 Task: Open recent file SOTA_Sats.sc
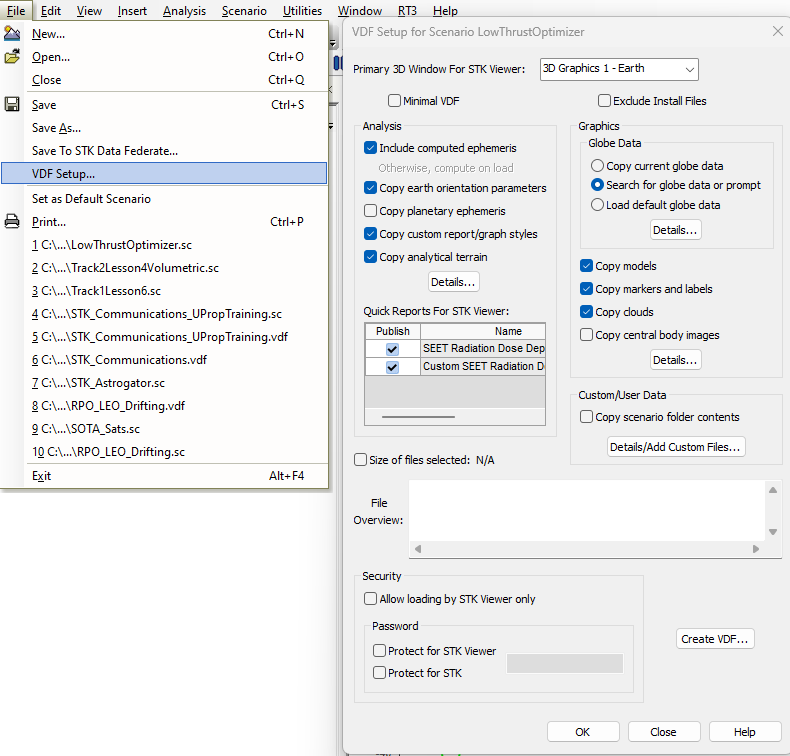[x=164, y=429]
